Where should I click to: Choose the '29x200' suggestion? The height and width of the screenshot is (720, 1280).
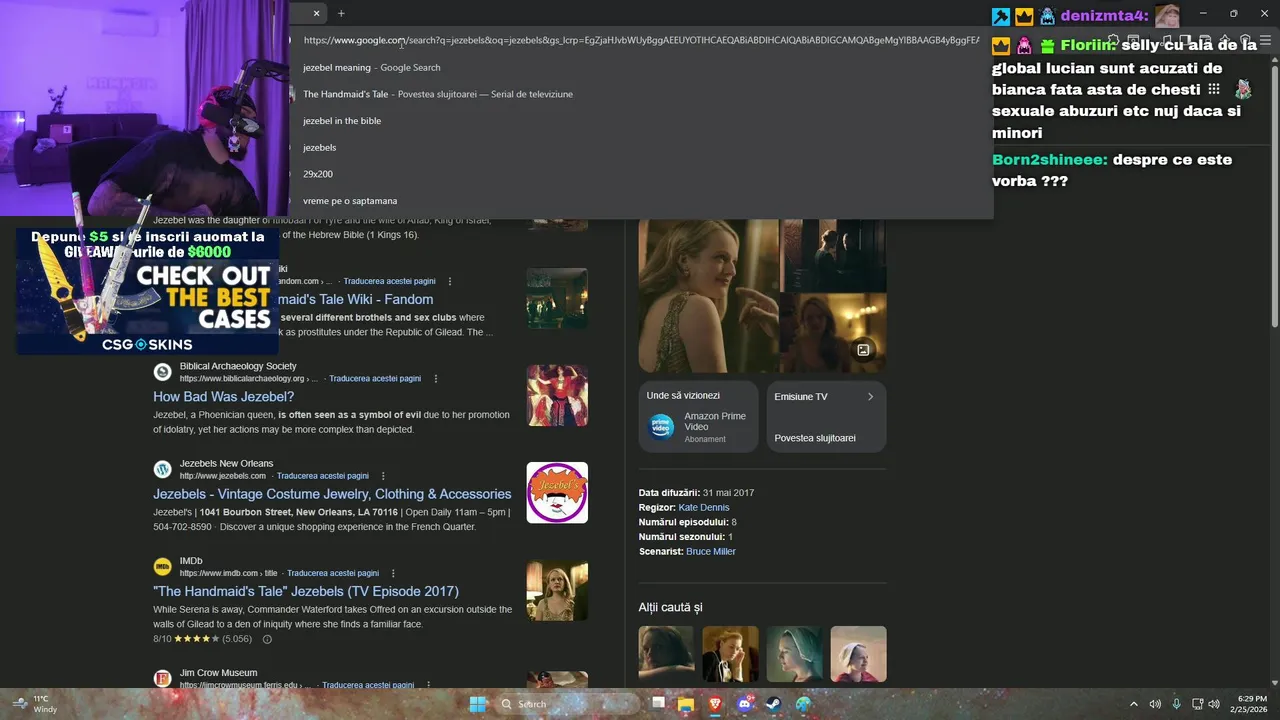[x=641, y=174]
